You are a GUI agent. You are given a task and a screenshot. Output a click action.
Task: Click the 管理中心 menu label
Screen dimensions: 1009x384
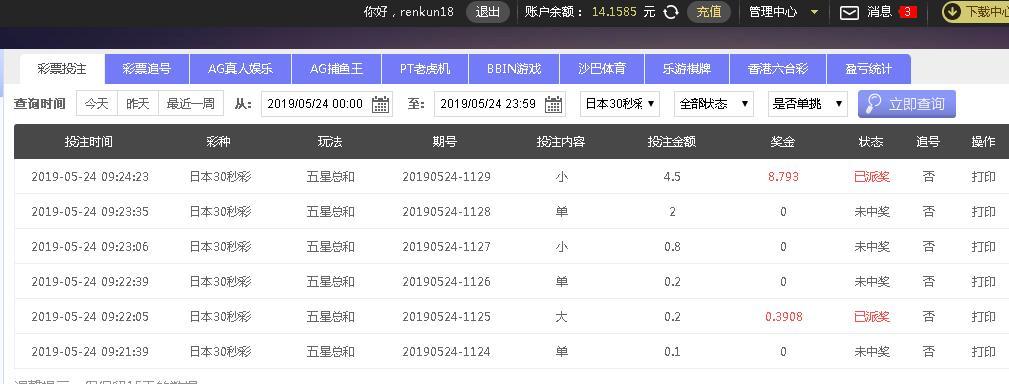(773, 12)
